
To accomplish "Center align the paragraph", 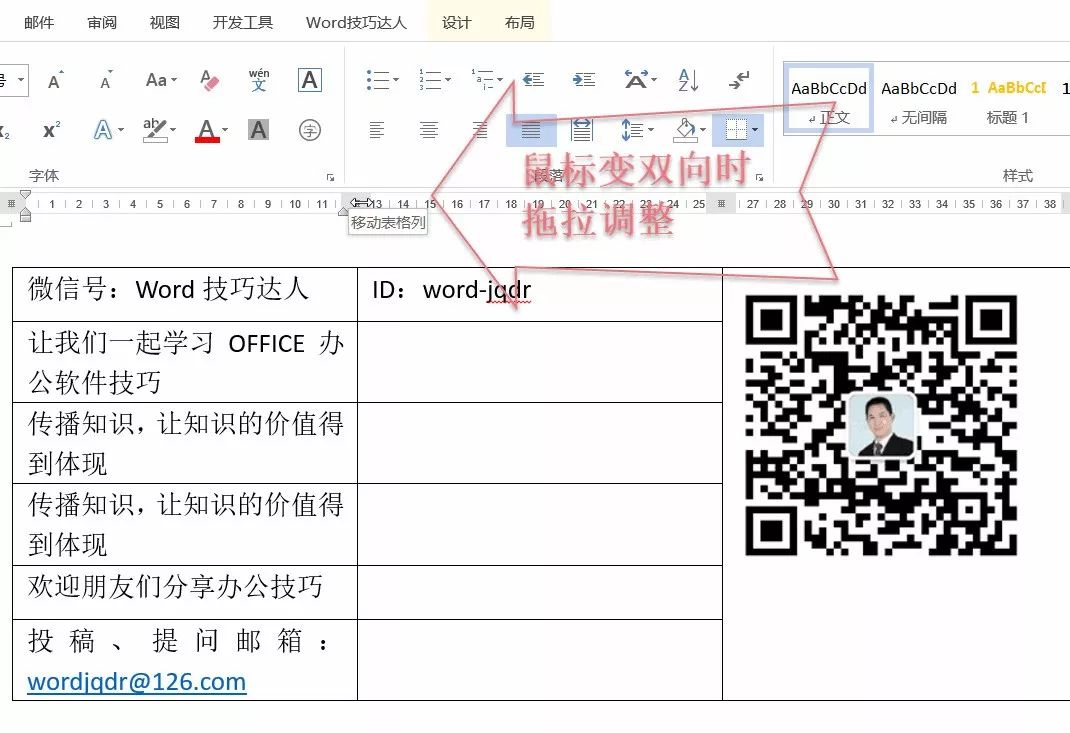I will (x=429, y=130).
